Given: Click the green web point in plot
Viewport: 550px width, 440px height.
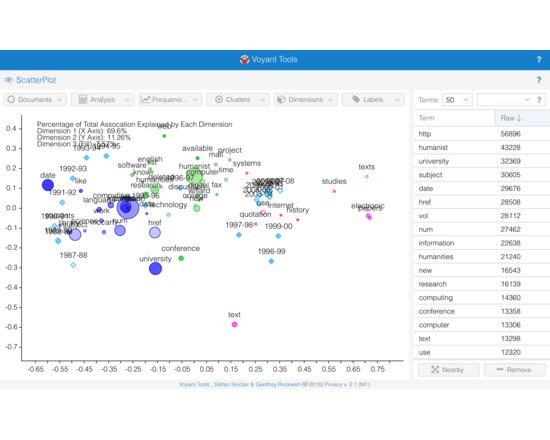Looking at the screenshot, I should tap(164, 136).
